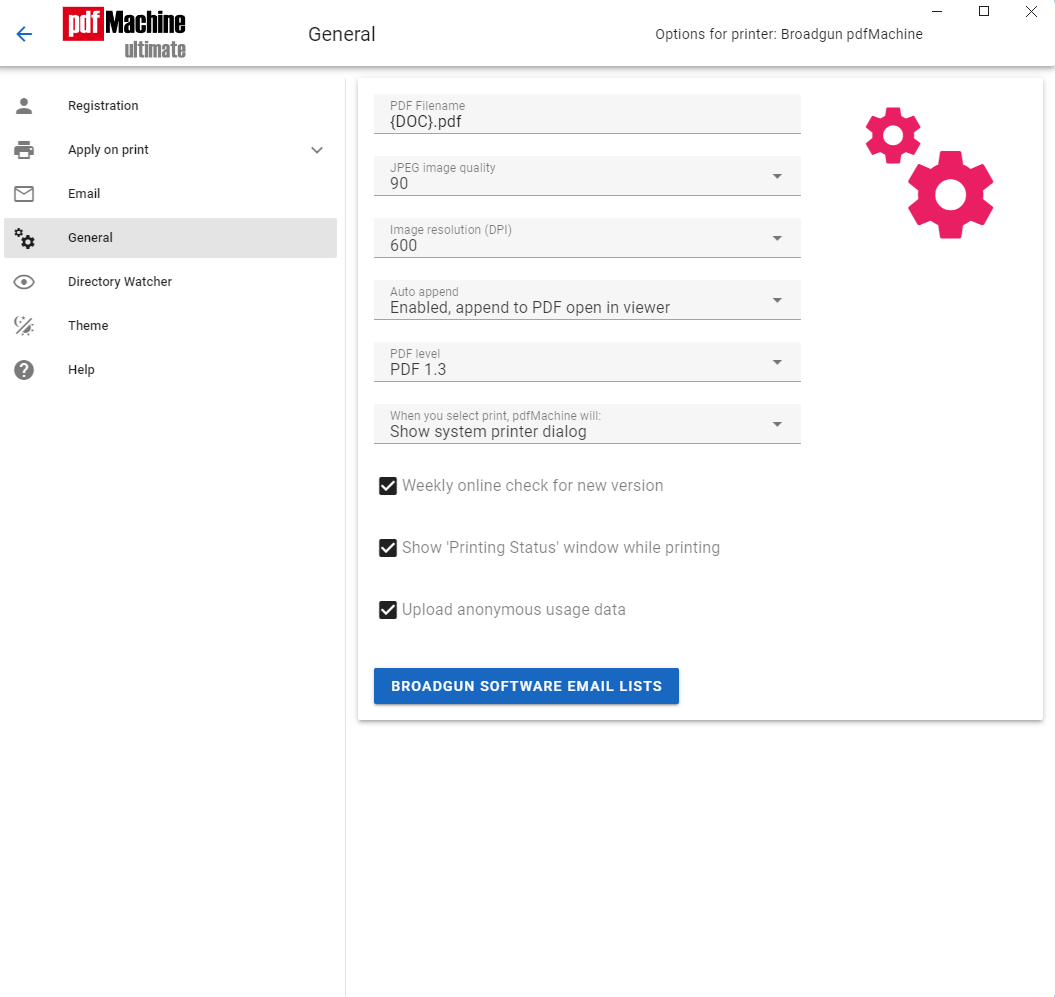Select General in the sidebar

(170, 237)
